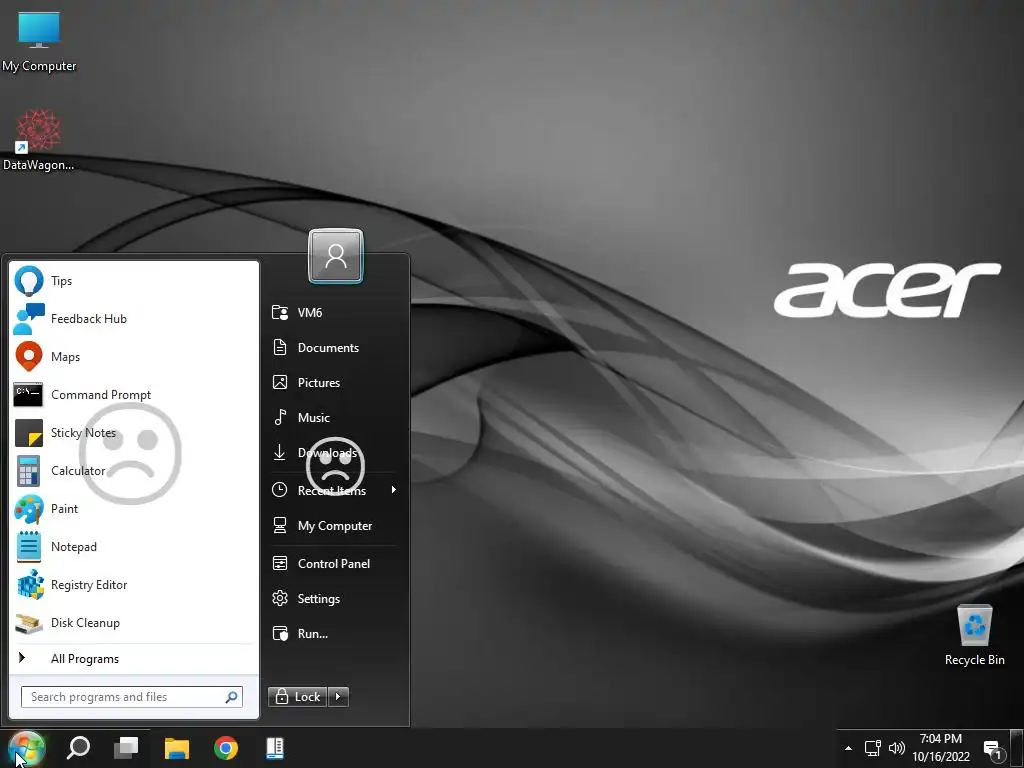Open Registry Editor
This screenshot has height=768, width=1024.
point(133,584)
